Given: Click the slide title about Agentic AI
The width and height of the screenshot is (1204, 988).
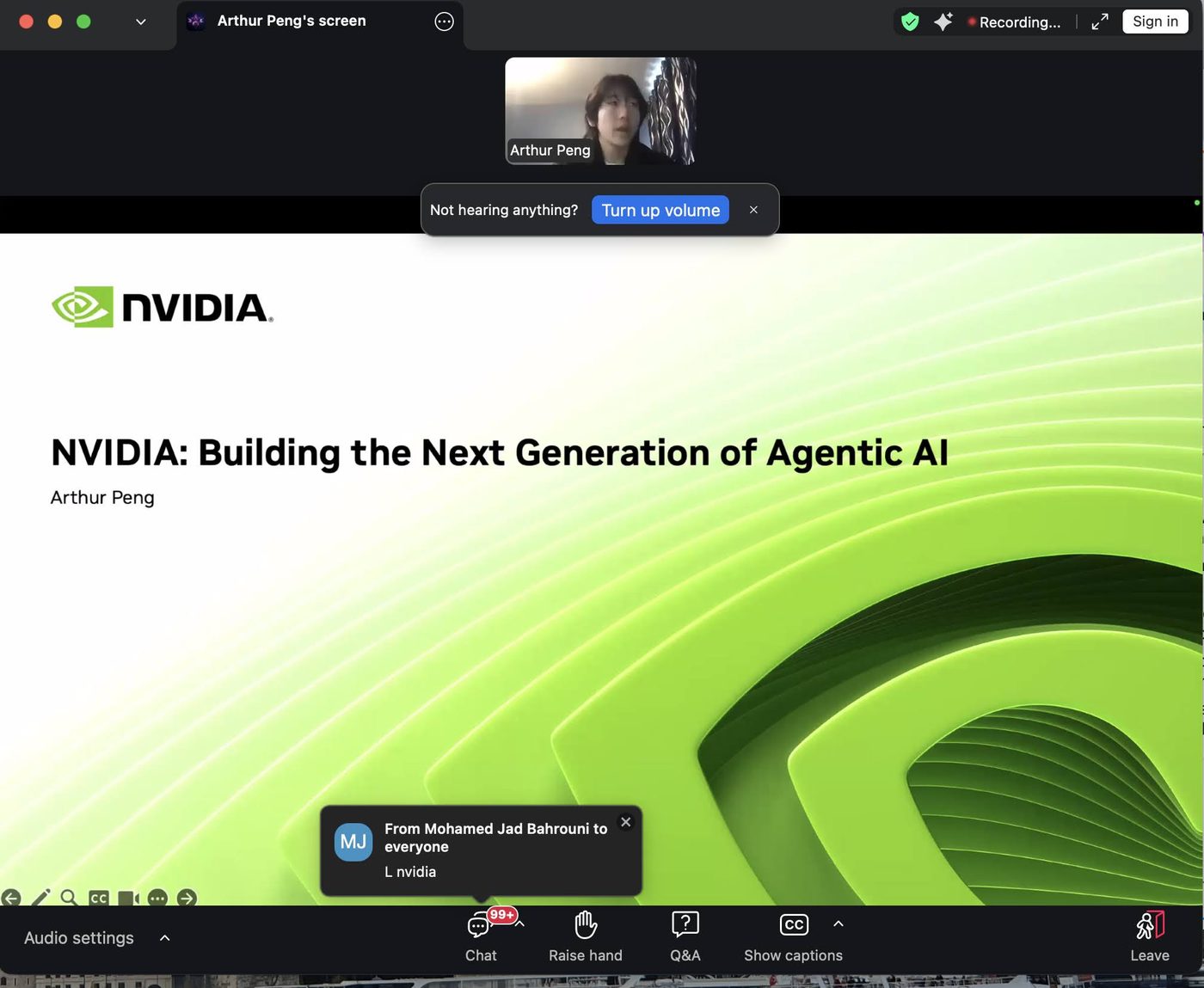Looking at the screenshot, I should point(500,454).
